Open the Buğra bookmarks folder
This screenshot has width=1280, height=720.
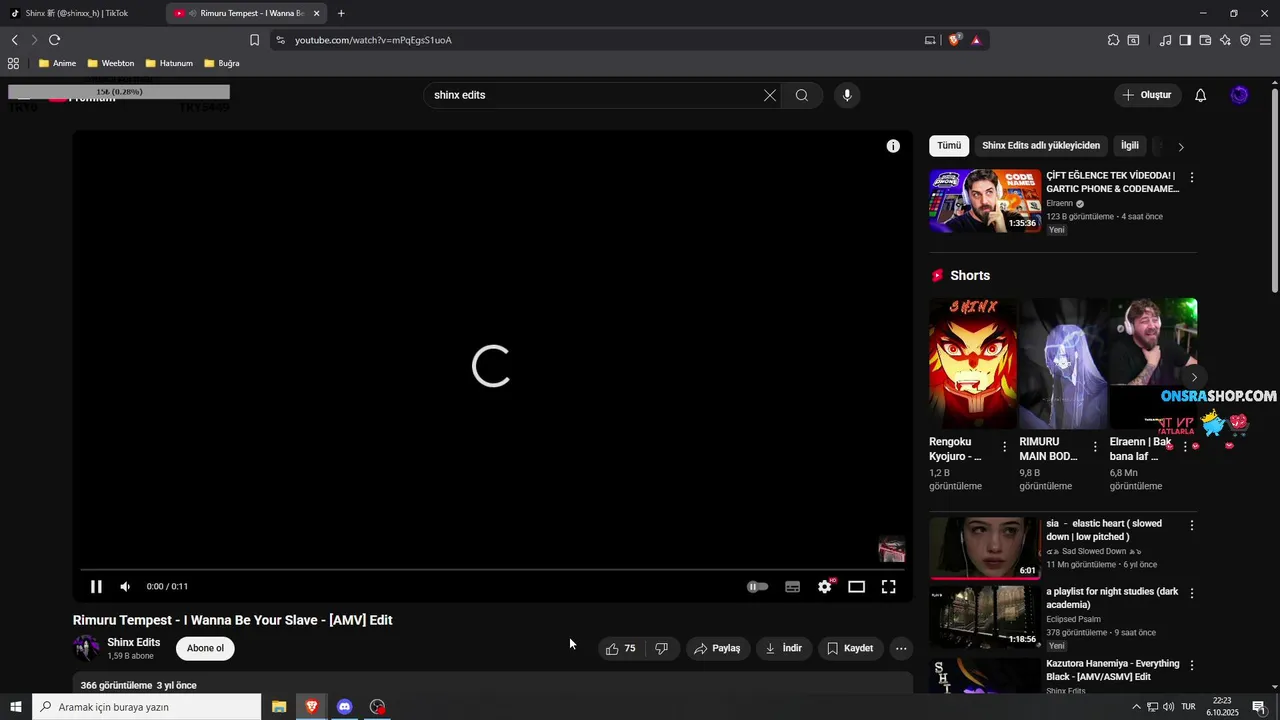pos(222,63)
